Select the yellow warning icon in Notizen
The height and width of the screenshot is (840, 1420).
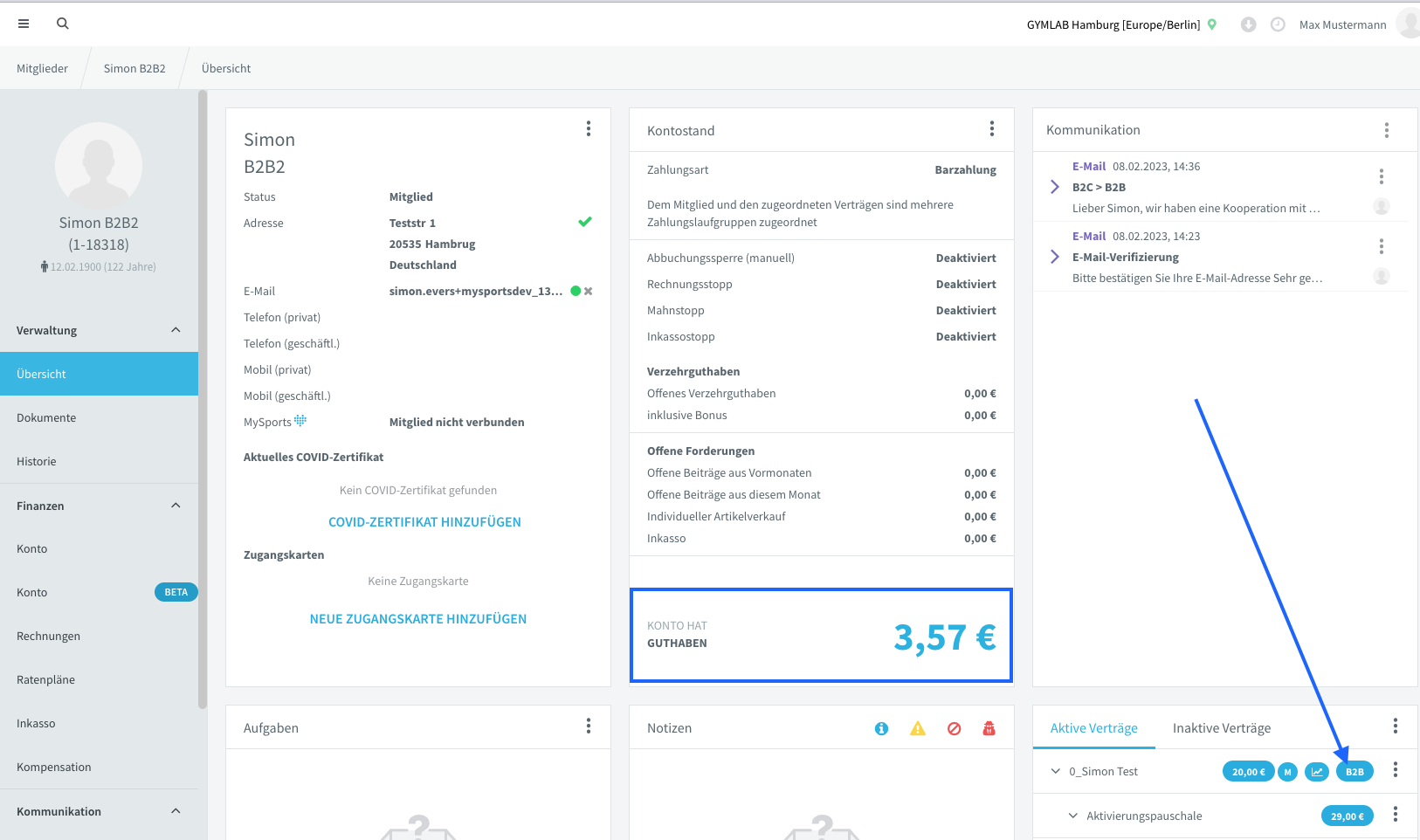pos(918,728)
